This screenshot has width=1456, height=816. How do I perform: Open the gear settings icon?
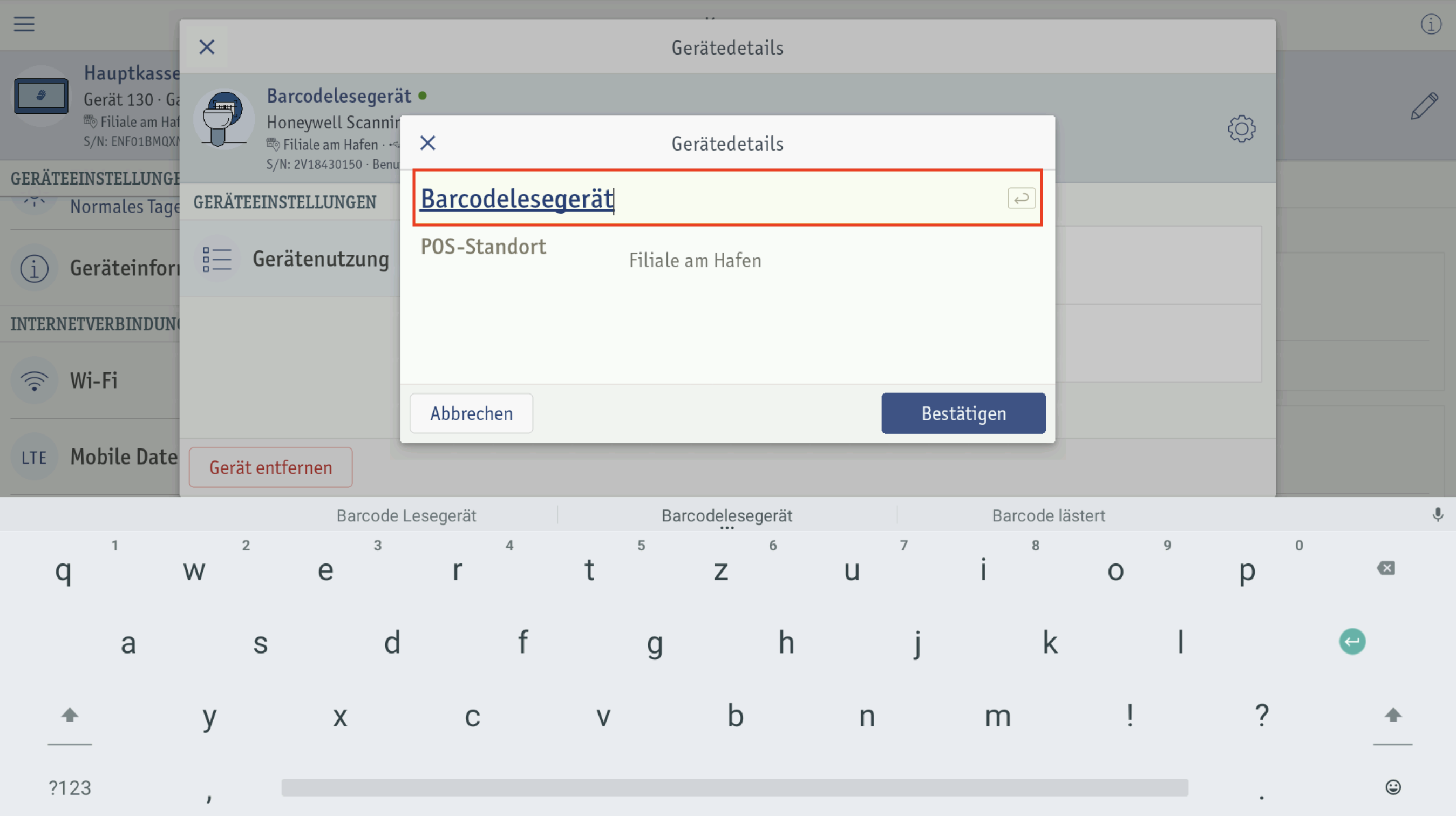1241,129
